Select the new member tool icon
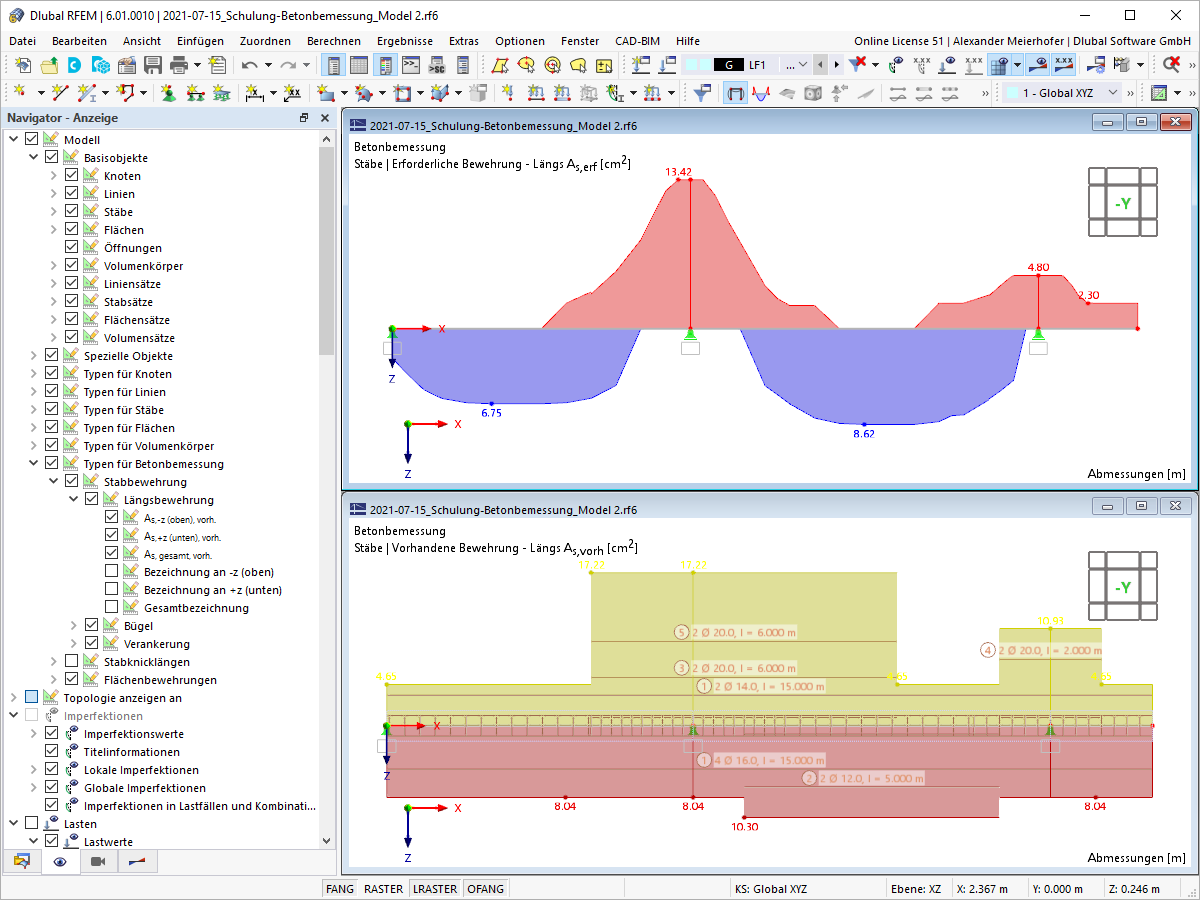Image resolution: width=1200 pixels, height=900 pixels. point(88,93)
